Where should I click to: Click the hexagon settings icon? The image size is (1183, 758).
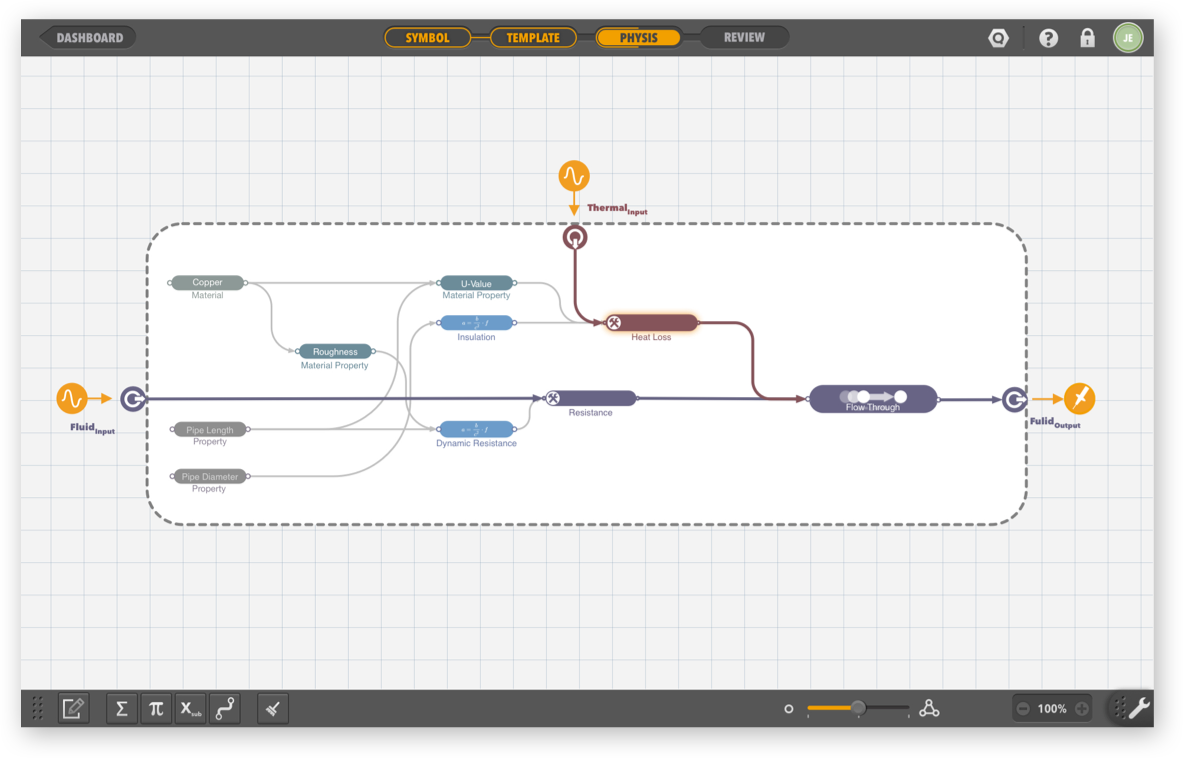[x=998, y=38]
